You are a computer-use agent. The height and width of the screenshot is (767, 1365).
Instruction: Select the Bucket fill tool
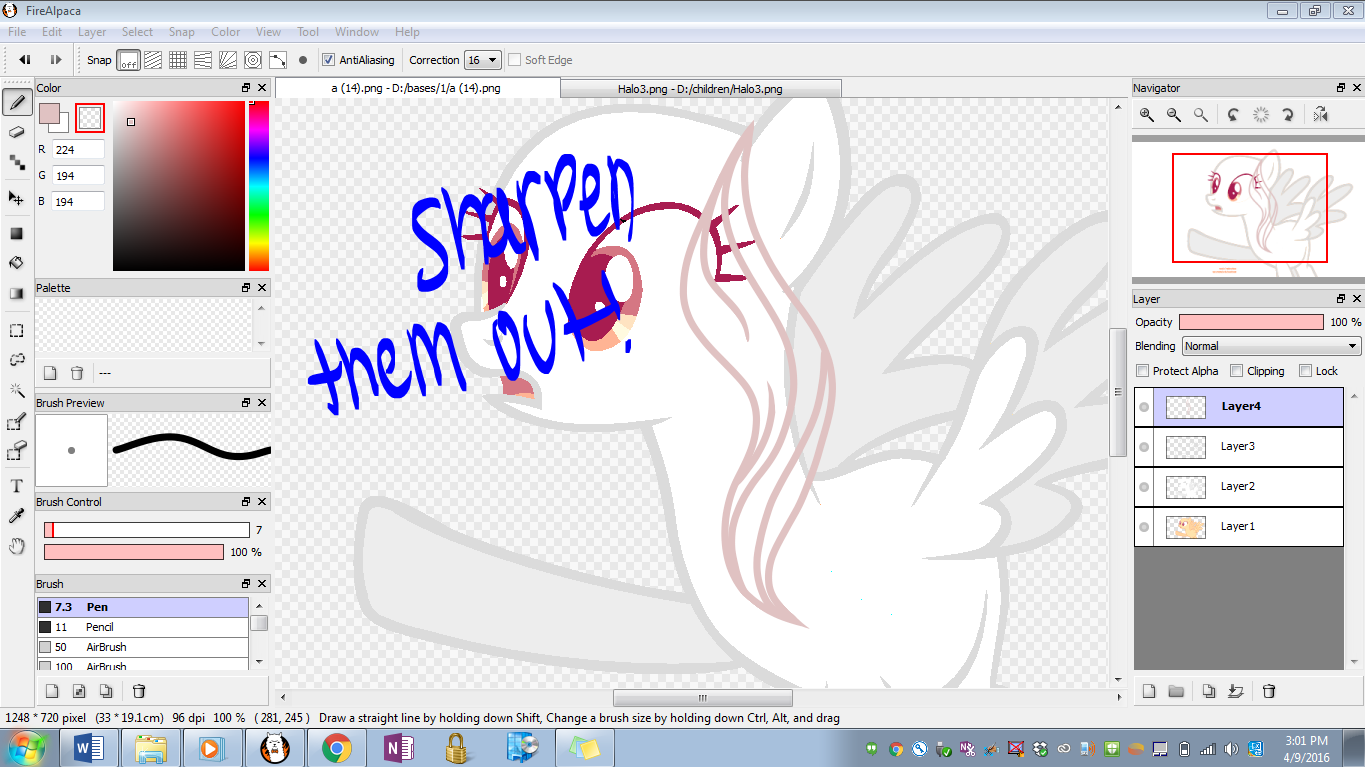point(17,263)
